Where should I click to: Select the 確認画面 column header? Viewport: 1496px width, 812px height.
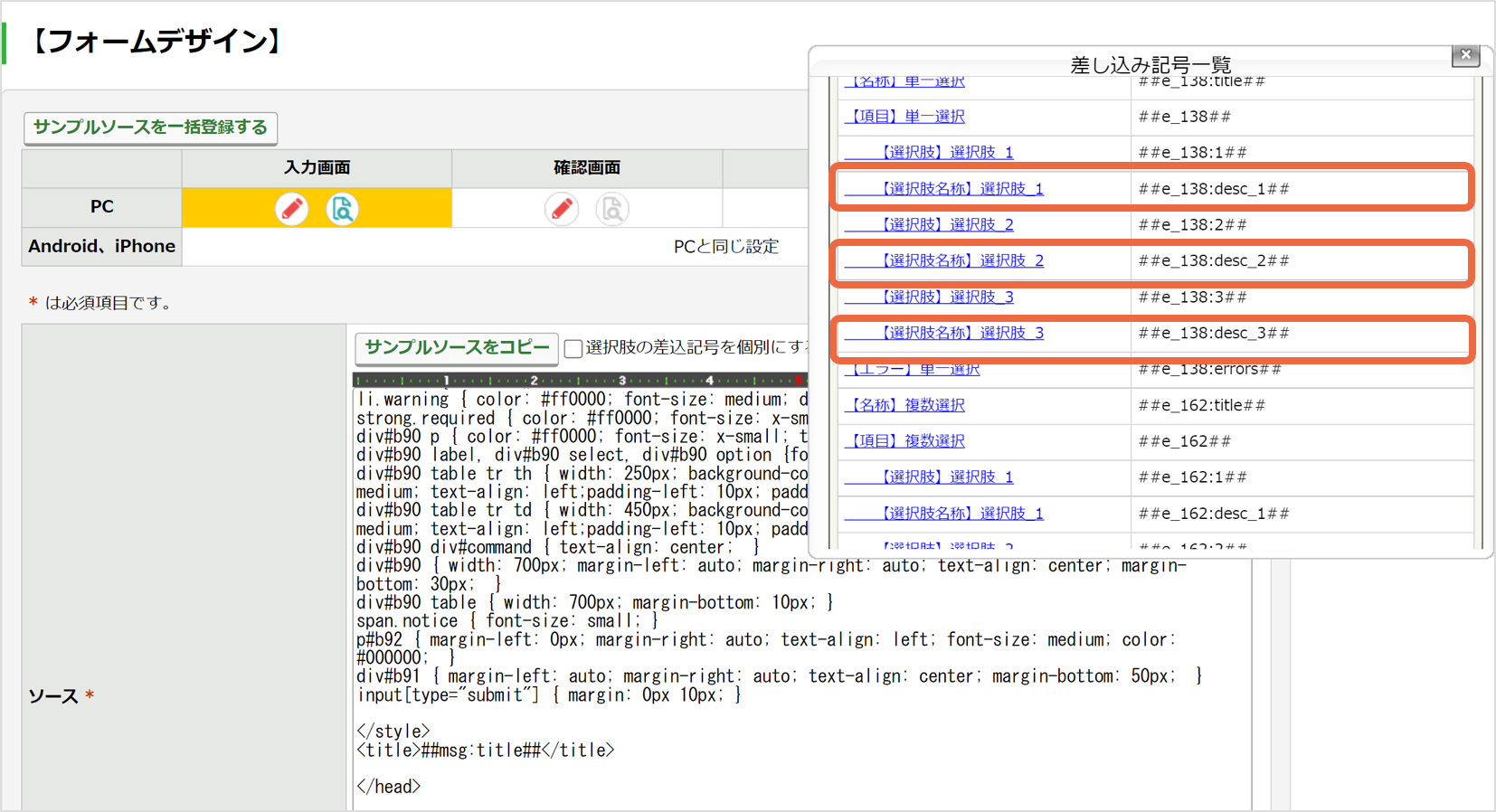click(587, 168)
